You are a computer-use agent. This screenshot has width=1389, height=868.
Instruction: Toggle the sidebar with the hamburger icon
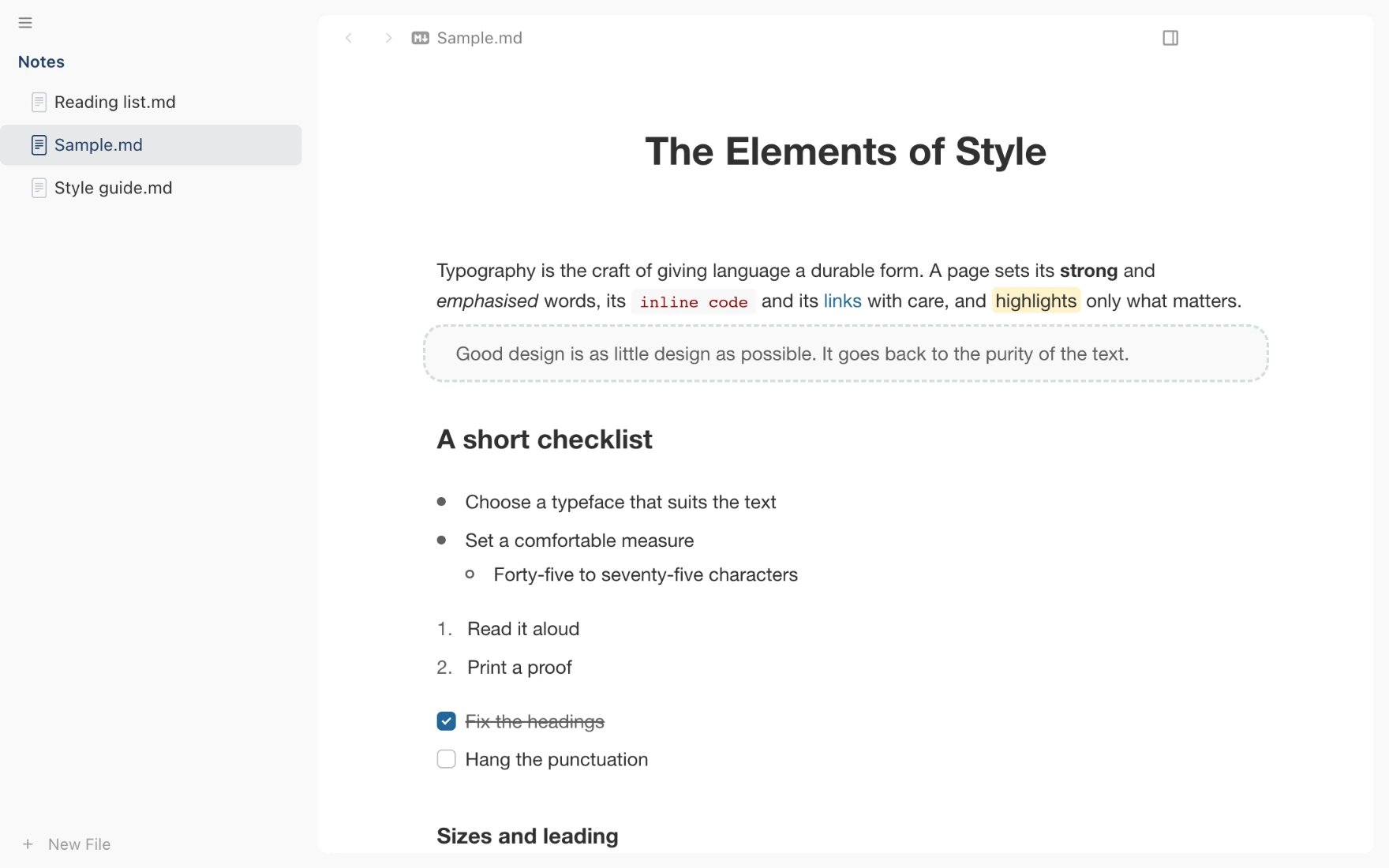(x=25, y=23)
